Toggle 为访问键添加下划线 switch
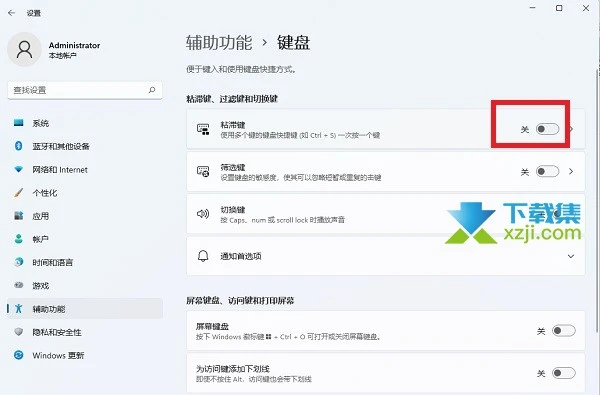Image resolution: width=600 pixels, height=395 pixels. pos(564,373)
